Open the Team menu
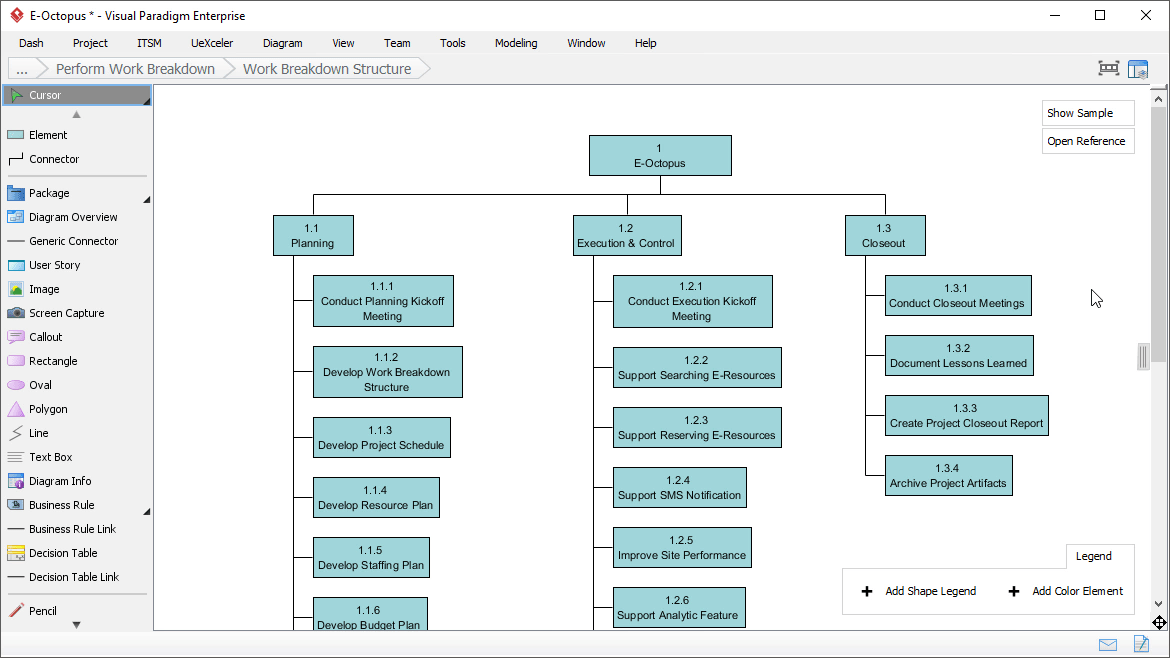This screenshot has width=1170, height=658. (397, 43)
